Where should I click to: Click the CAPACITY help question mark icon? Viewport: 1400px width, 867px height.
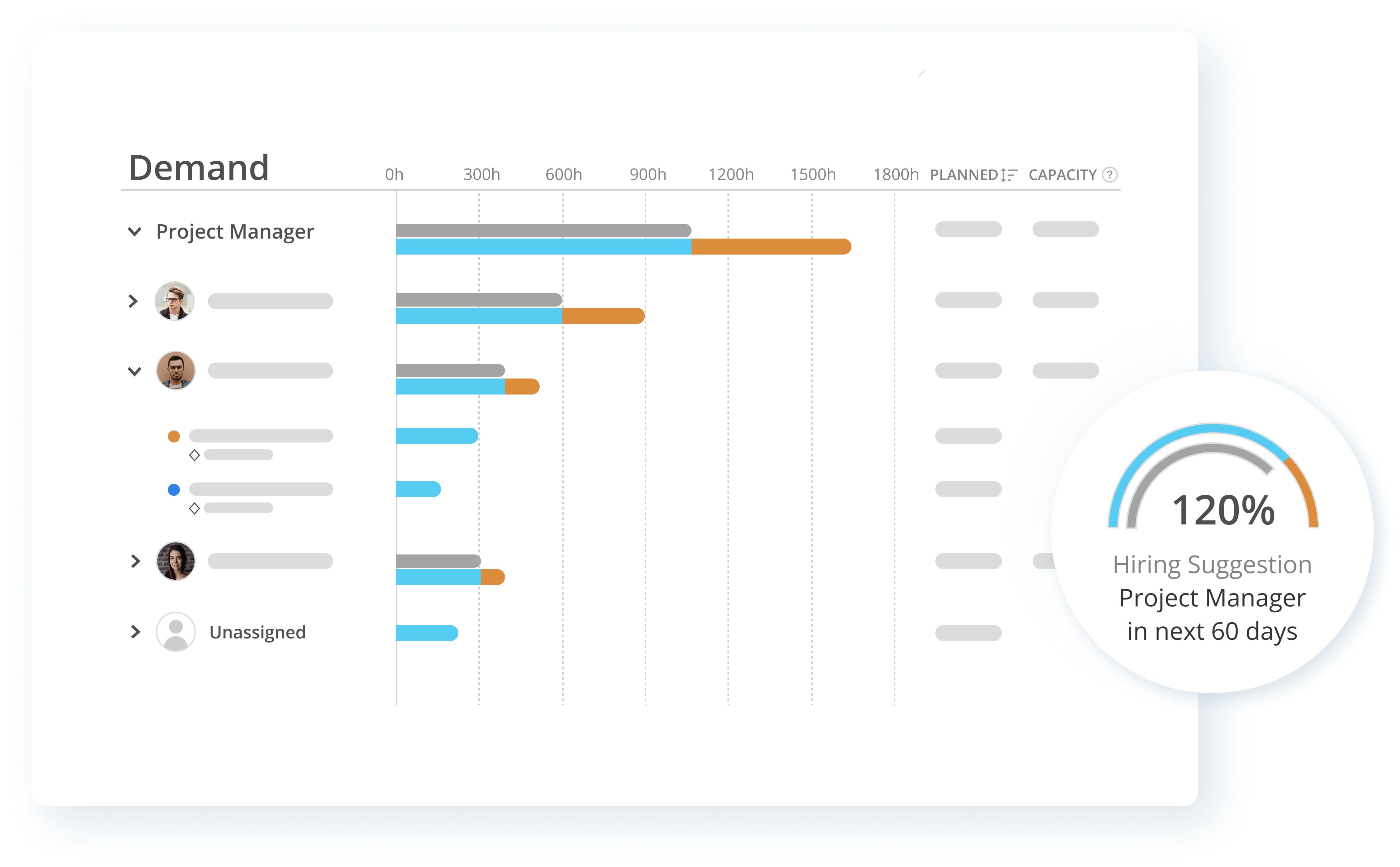point(1110,174)
